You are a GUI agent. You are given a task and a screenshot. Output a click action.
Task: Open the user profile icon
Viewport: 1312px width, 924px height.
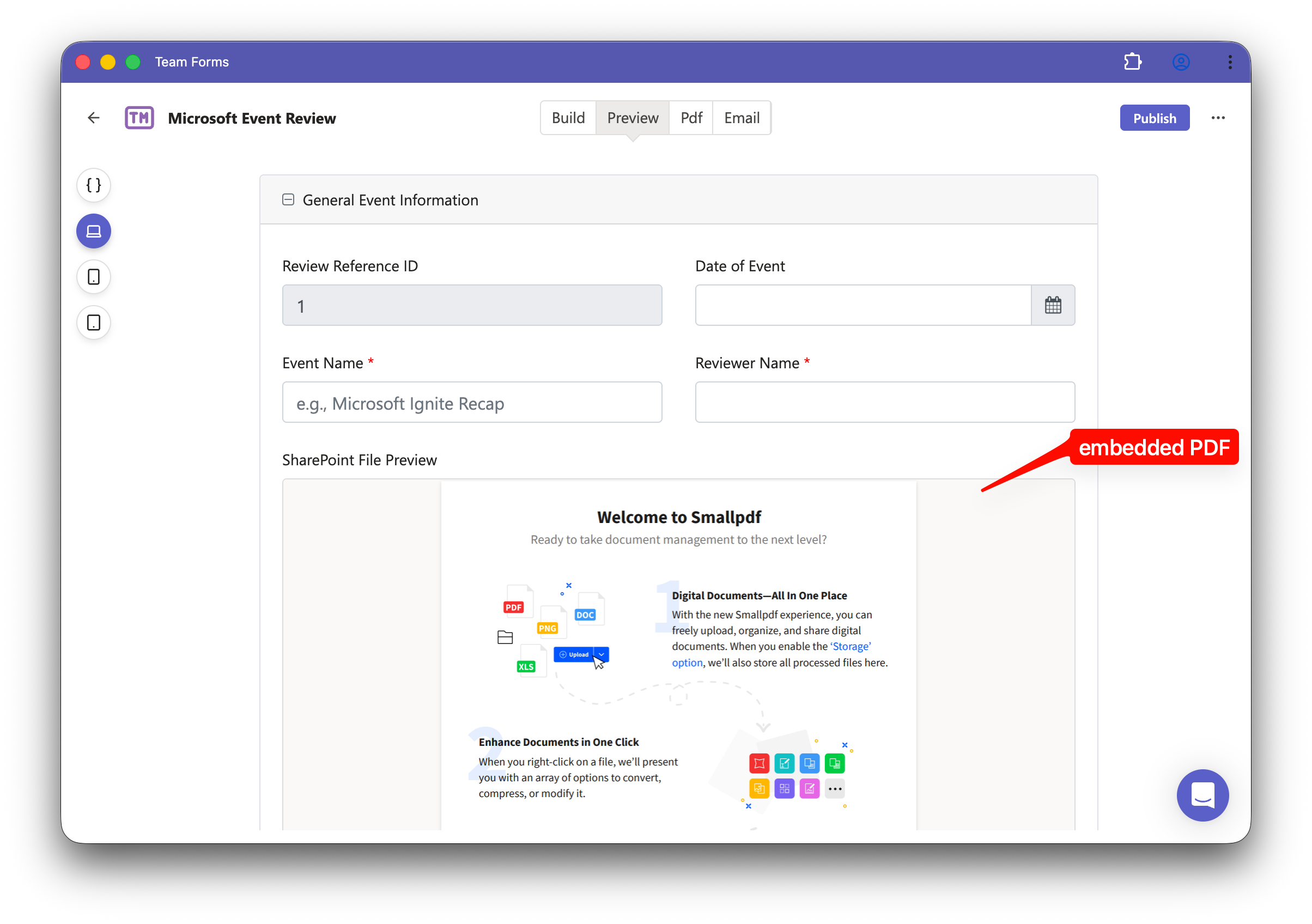pyautogui.click(x=1181, y=62)
